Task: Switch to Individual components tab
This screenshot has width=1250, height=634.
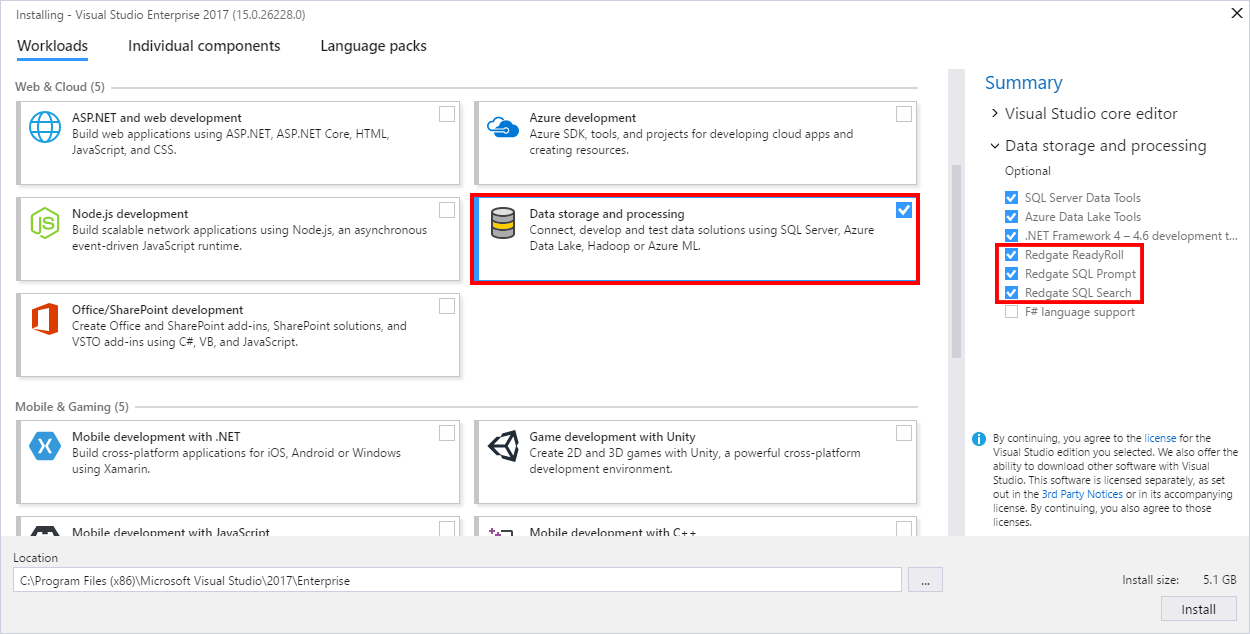Action: pos(204,46)
